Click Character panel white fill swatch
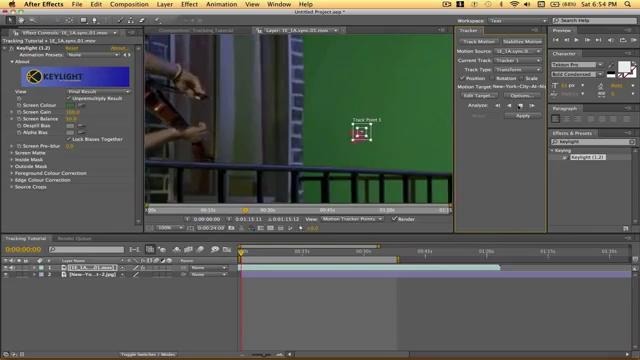 point(623,67)
